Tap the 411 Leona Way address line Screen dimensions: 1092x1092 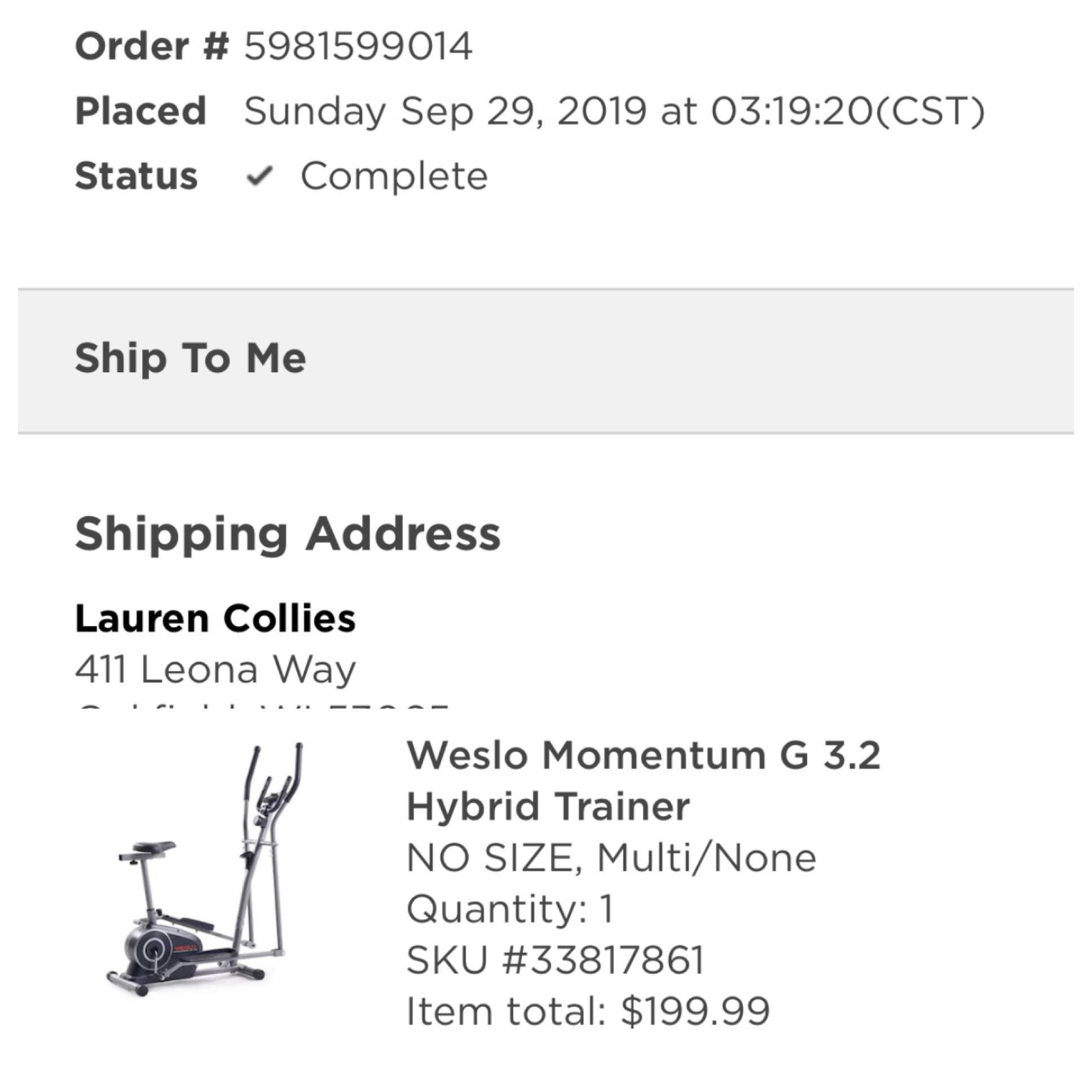pyautogui.click(x=215, y=670)
